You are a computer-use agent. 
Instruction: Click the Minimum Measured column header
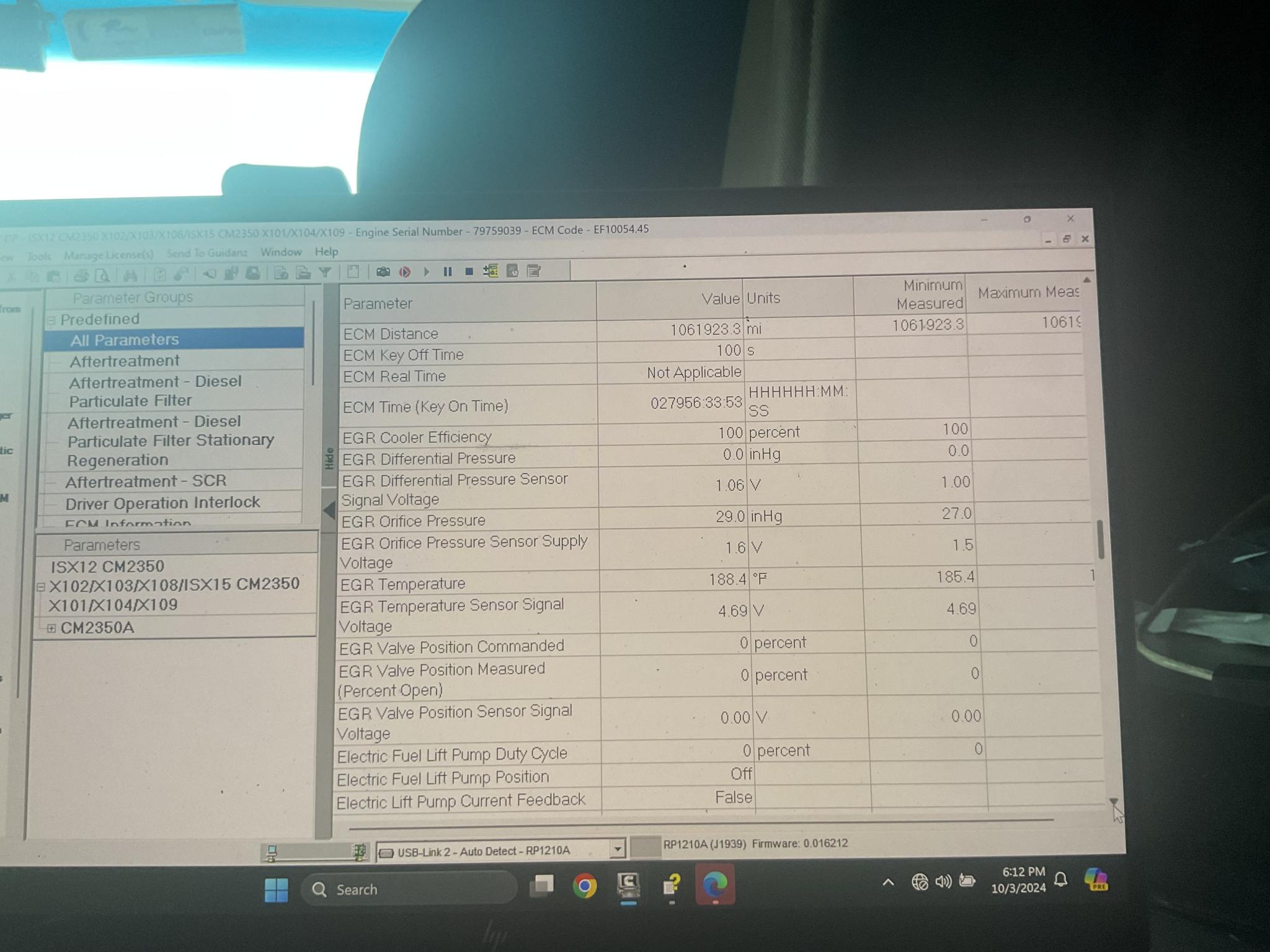pos(910,295)
